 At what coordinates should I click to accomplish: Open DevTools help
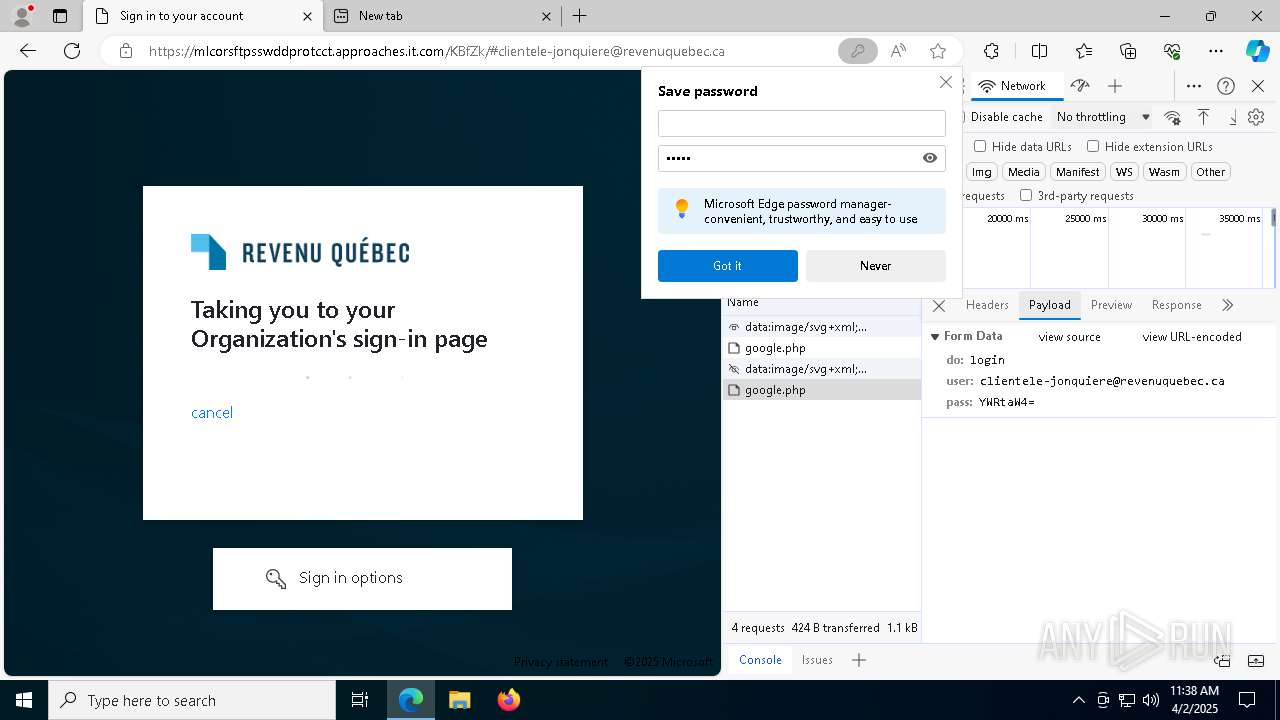(x=1226, y=86)
